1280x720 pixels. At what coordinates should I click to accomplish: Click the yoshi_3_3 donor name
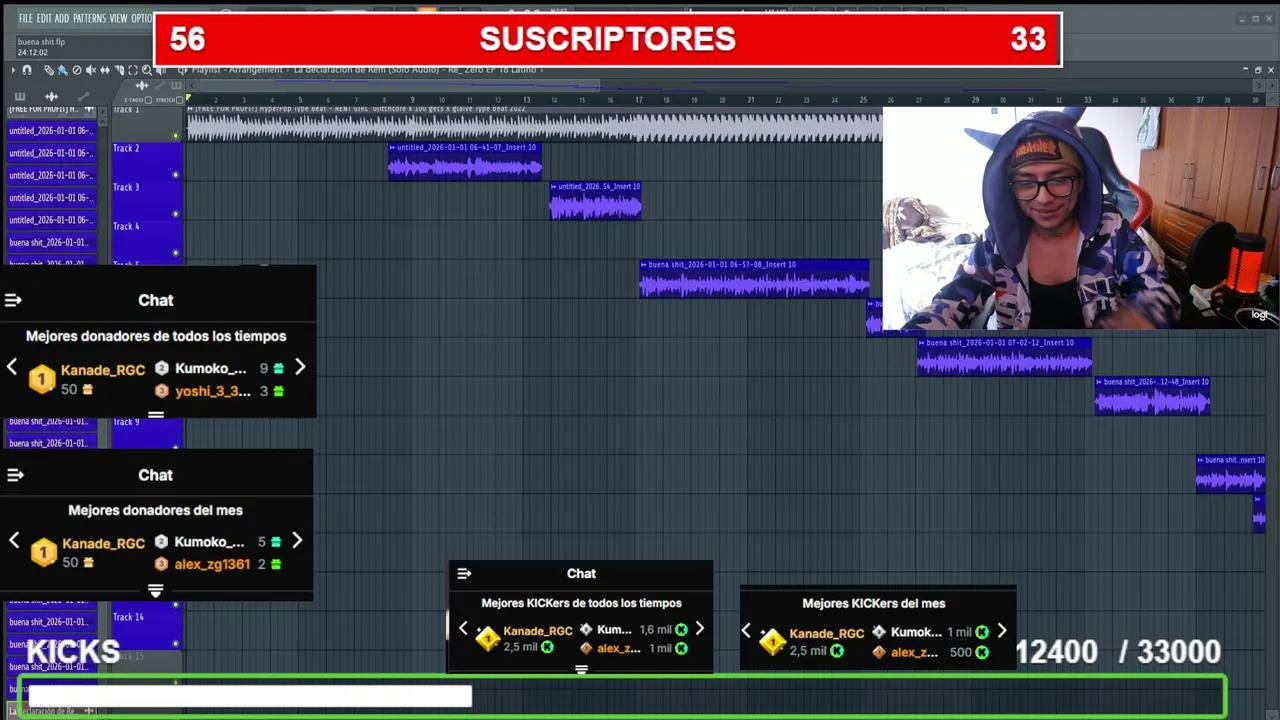pos(213,391)
